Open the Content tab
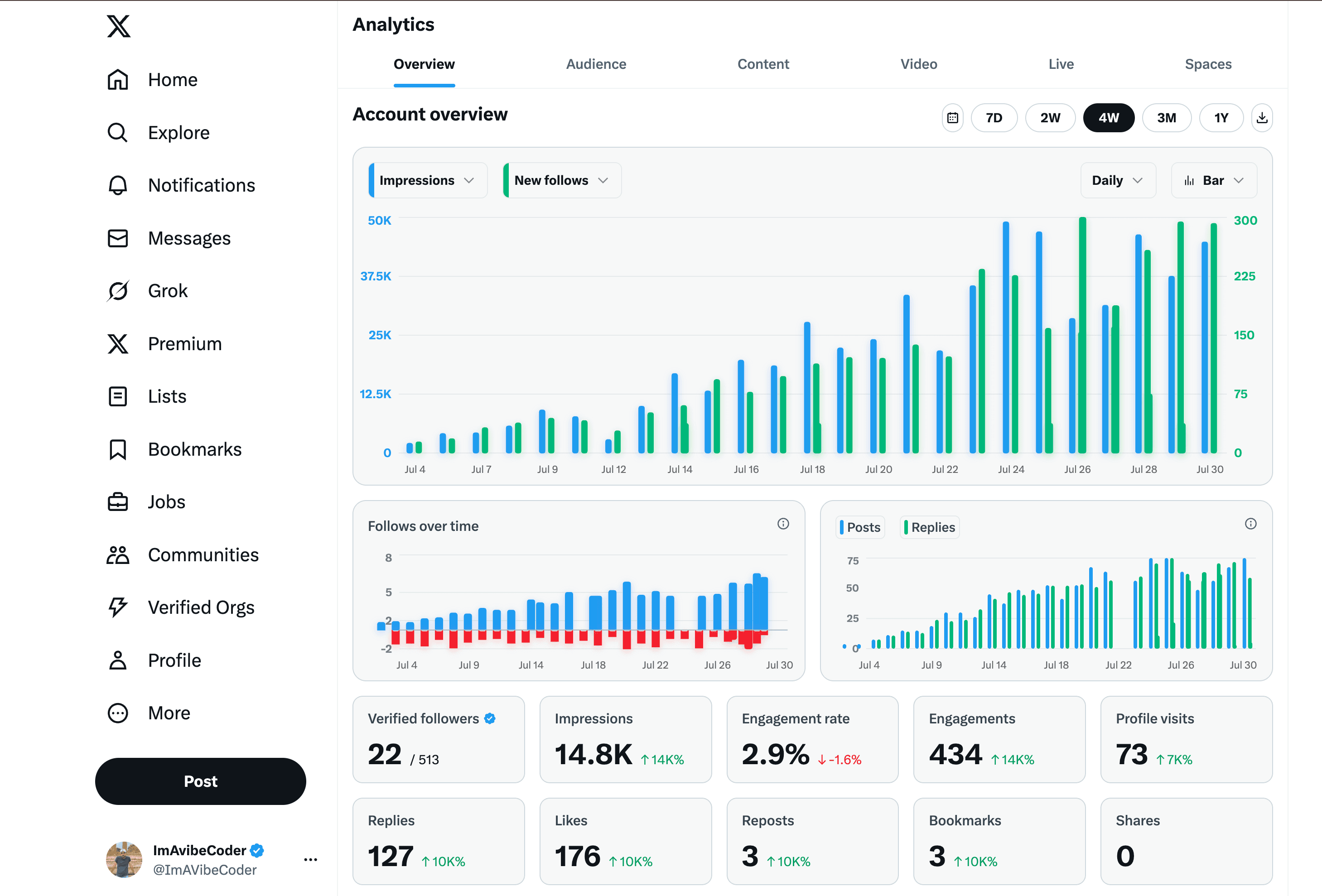The height and width of the screenshot is (896, 1322). 763,64
